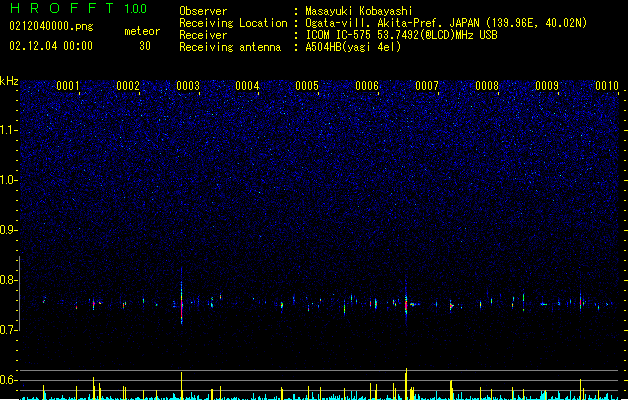Image resolution: width=629 pixels, height=400 pixels.
Task: Click time marker 0009
Action: coord(547,86)
